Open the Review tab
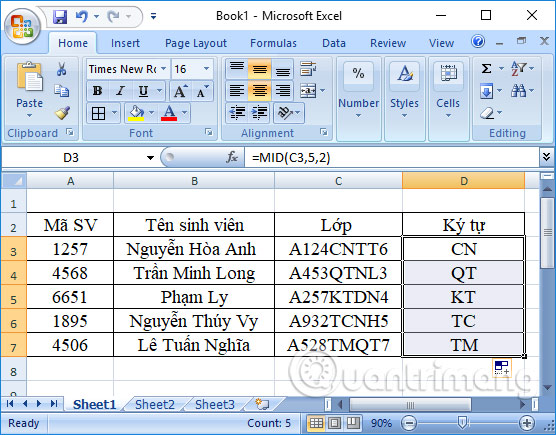The image size is (556, 435). pyautogui.click(x=388, y=43)
